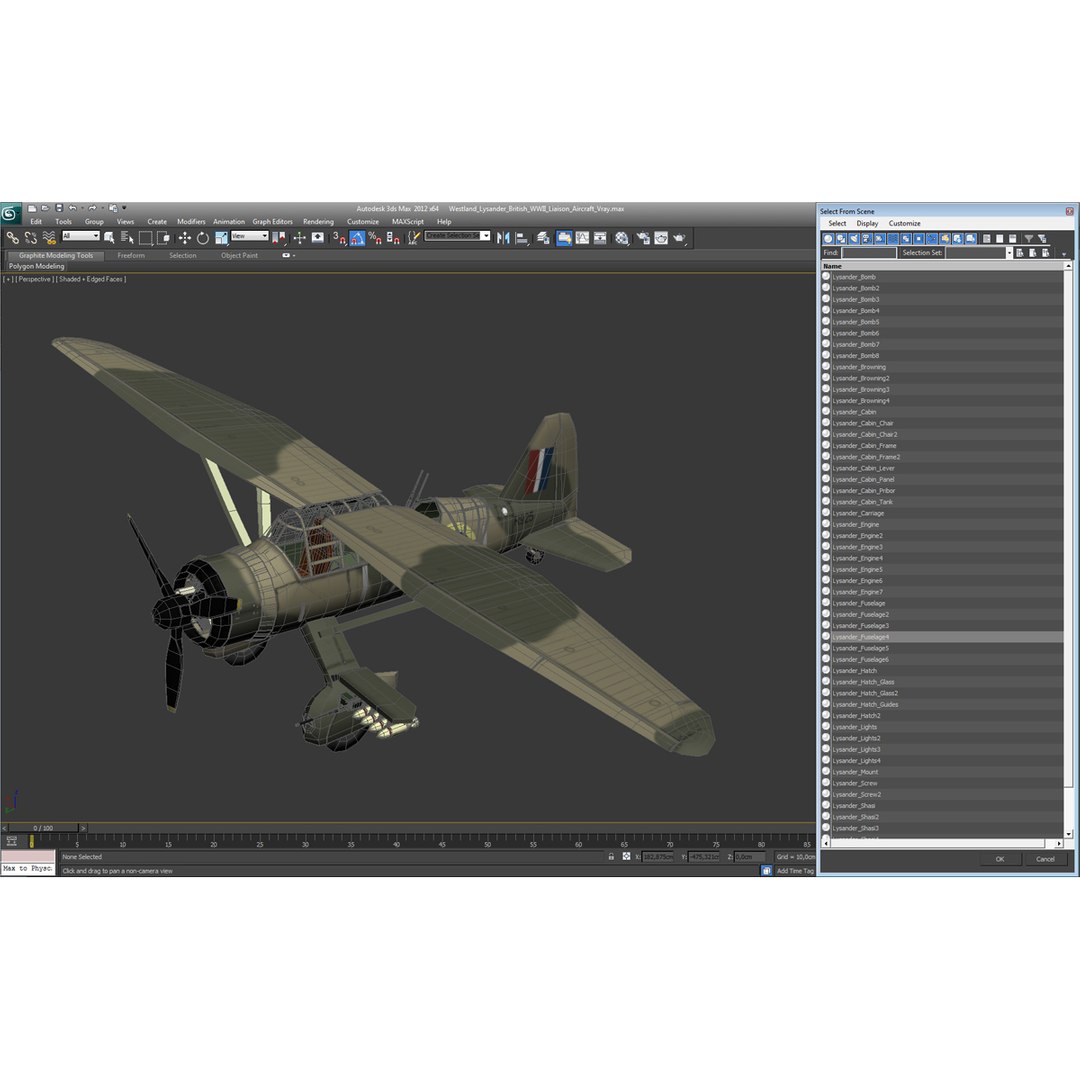This screenshot has height=1080, width=1080.
Task: Click OK in Select From Scene
Action: click(999, 859)
